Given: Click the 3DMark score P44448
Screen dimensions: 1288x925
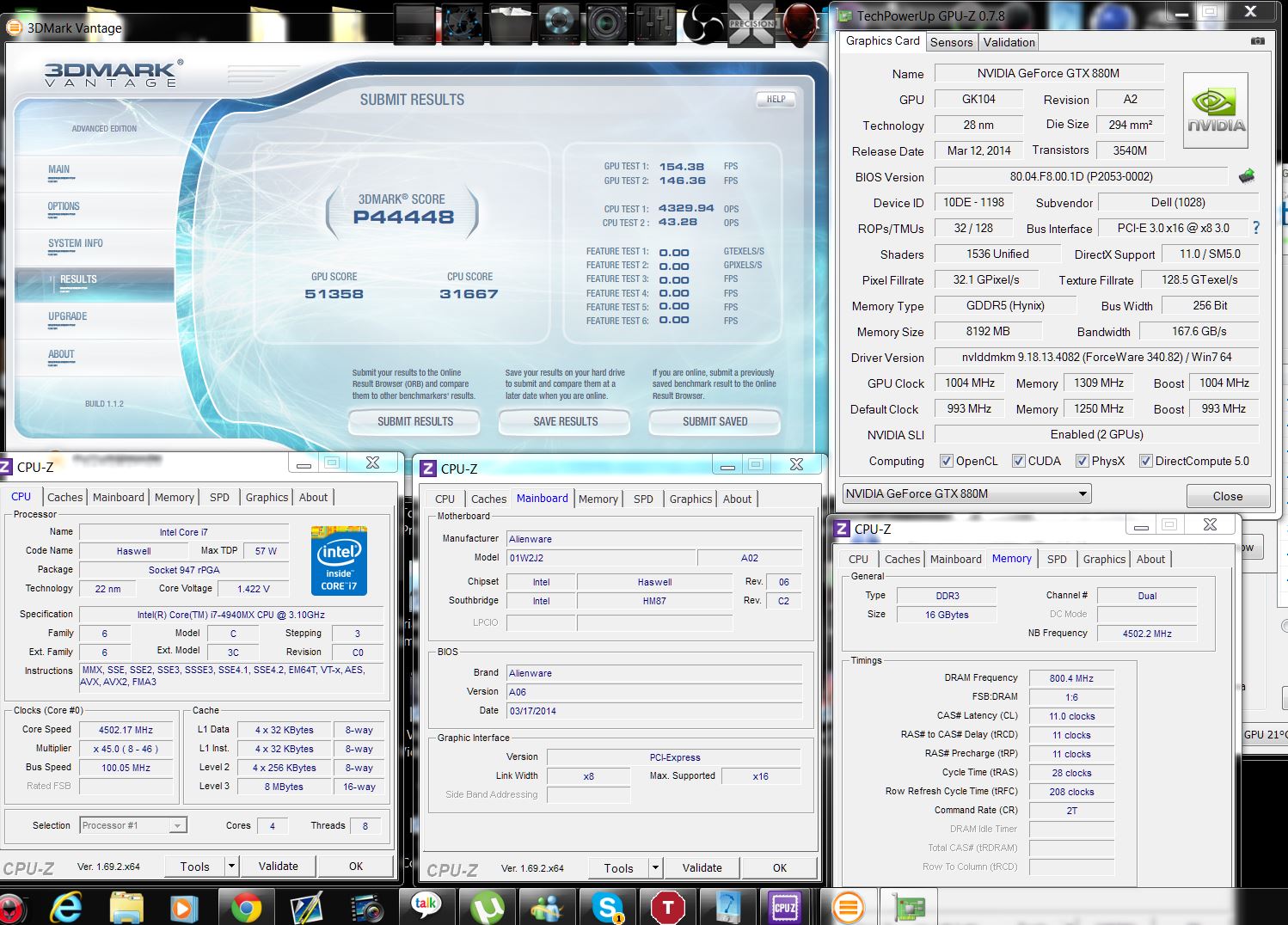Looking at the screenshot, I should pyautogui.click(x=403, y=217).
